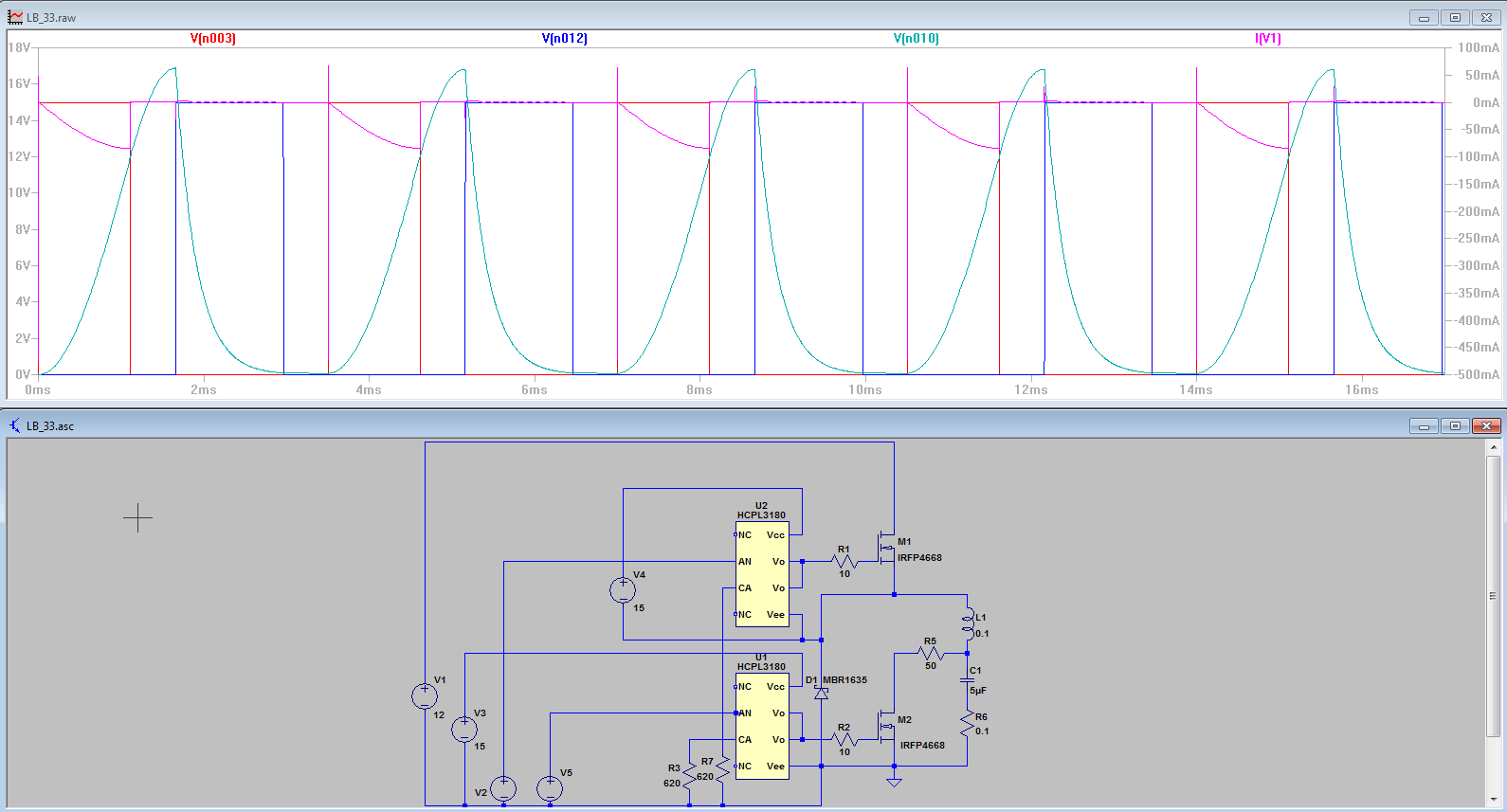Select the V1 voltage source symbol
The image size is (1507, 812).
(425, 696)
